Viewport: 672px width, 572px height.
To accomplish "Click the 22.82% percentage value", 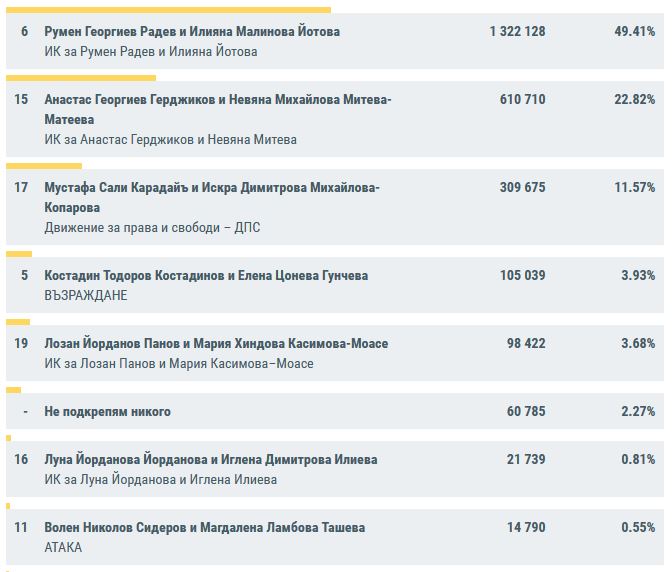I will [634, 100].
